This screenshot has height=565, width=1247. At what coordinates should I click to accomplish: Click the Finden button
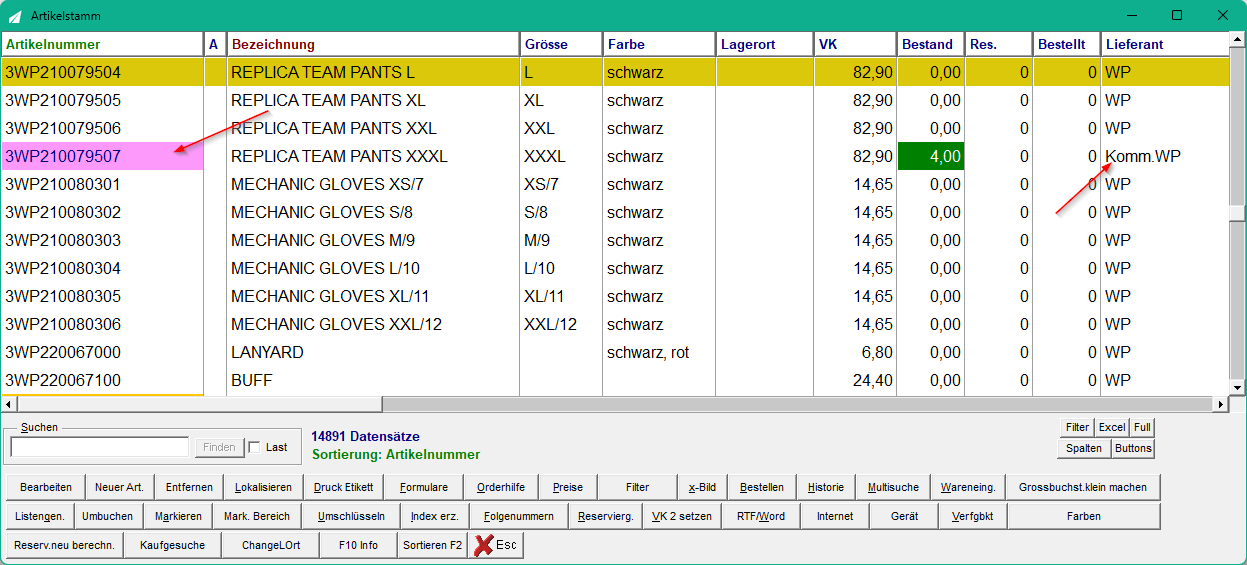pyautogui.click(x=219, y=447)
